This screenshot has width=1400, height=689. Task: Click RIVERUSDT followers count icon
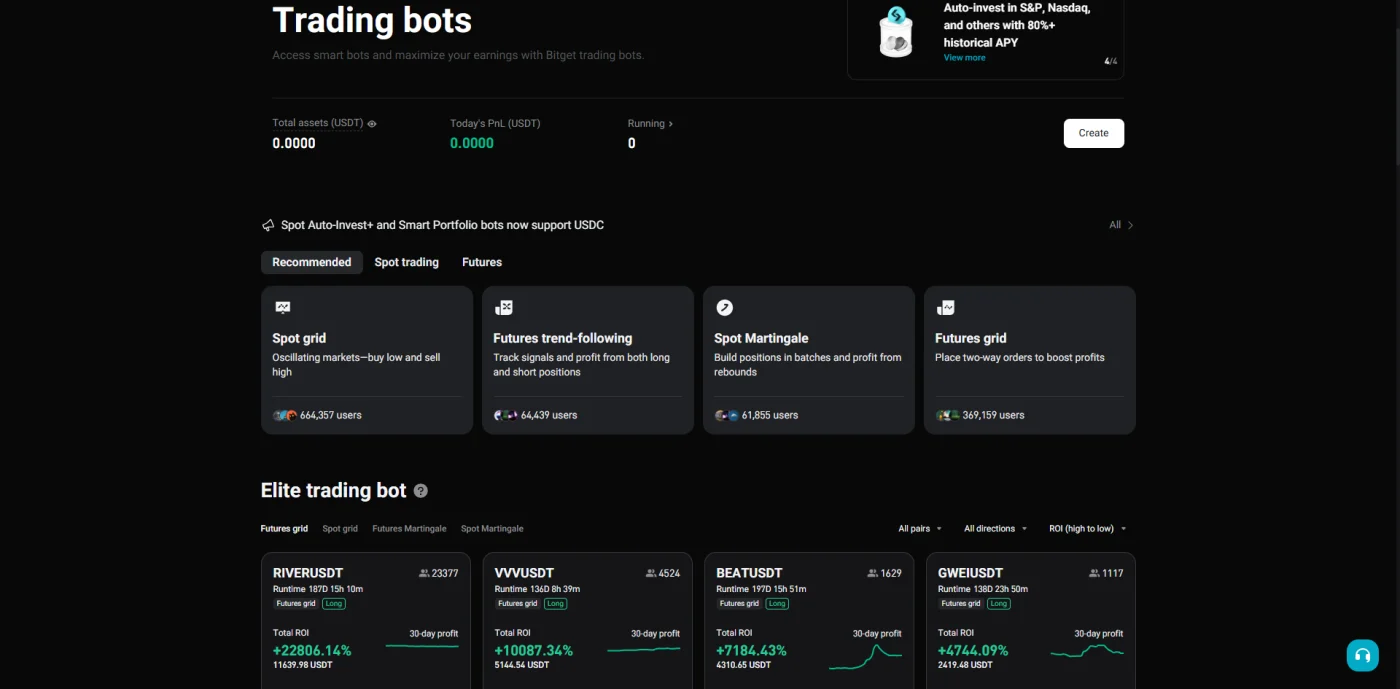click(424, 574)
